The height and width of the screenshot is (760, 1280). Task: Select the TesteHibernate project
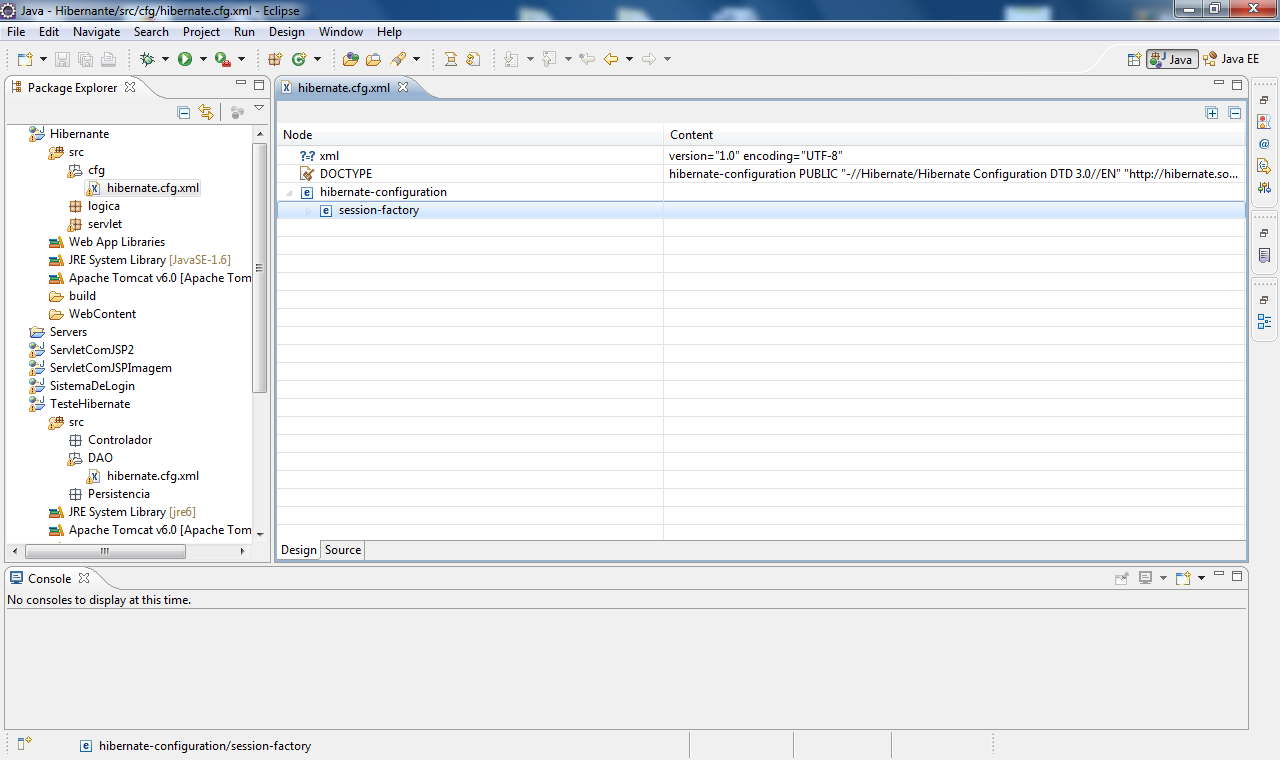tap(90, 404)
